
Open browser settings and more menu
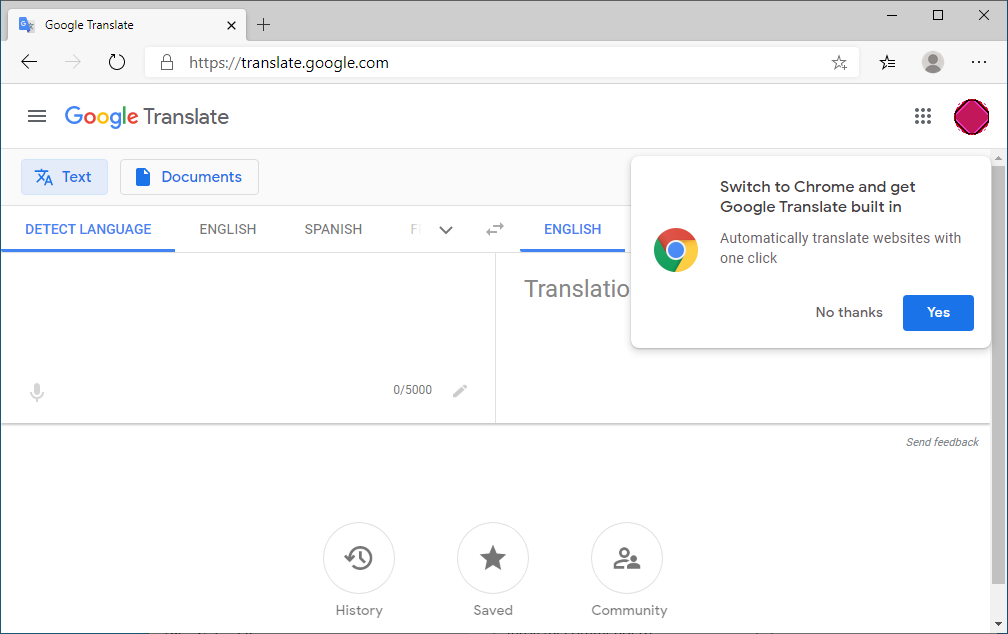(978, 62)
